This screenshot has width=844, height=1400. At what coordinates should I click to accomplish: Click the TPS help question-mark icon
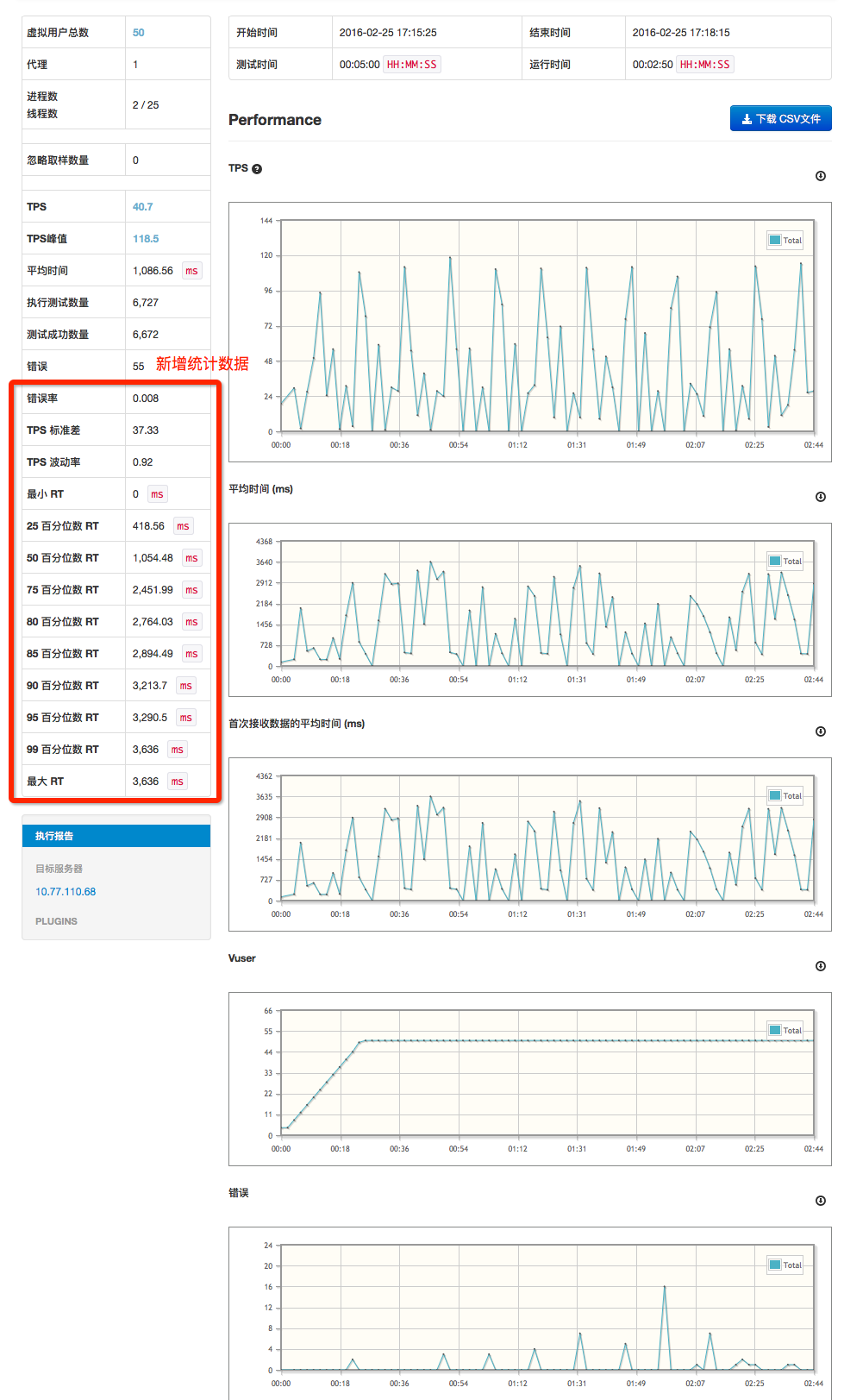pos(257,169)
